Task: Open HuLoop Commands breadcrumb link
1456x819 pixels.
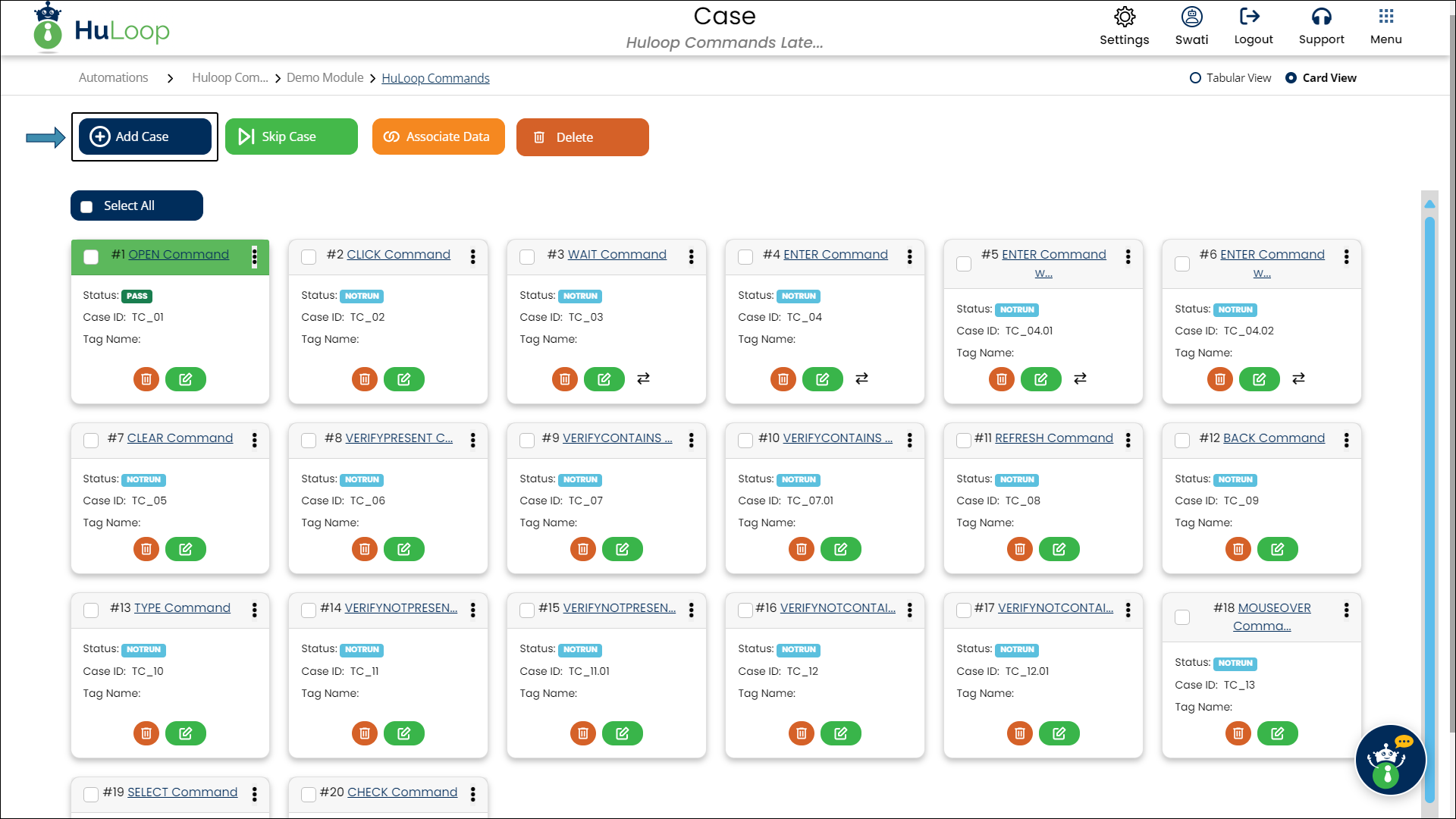Action: 435,78
